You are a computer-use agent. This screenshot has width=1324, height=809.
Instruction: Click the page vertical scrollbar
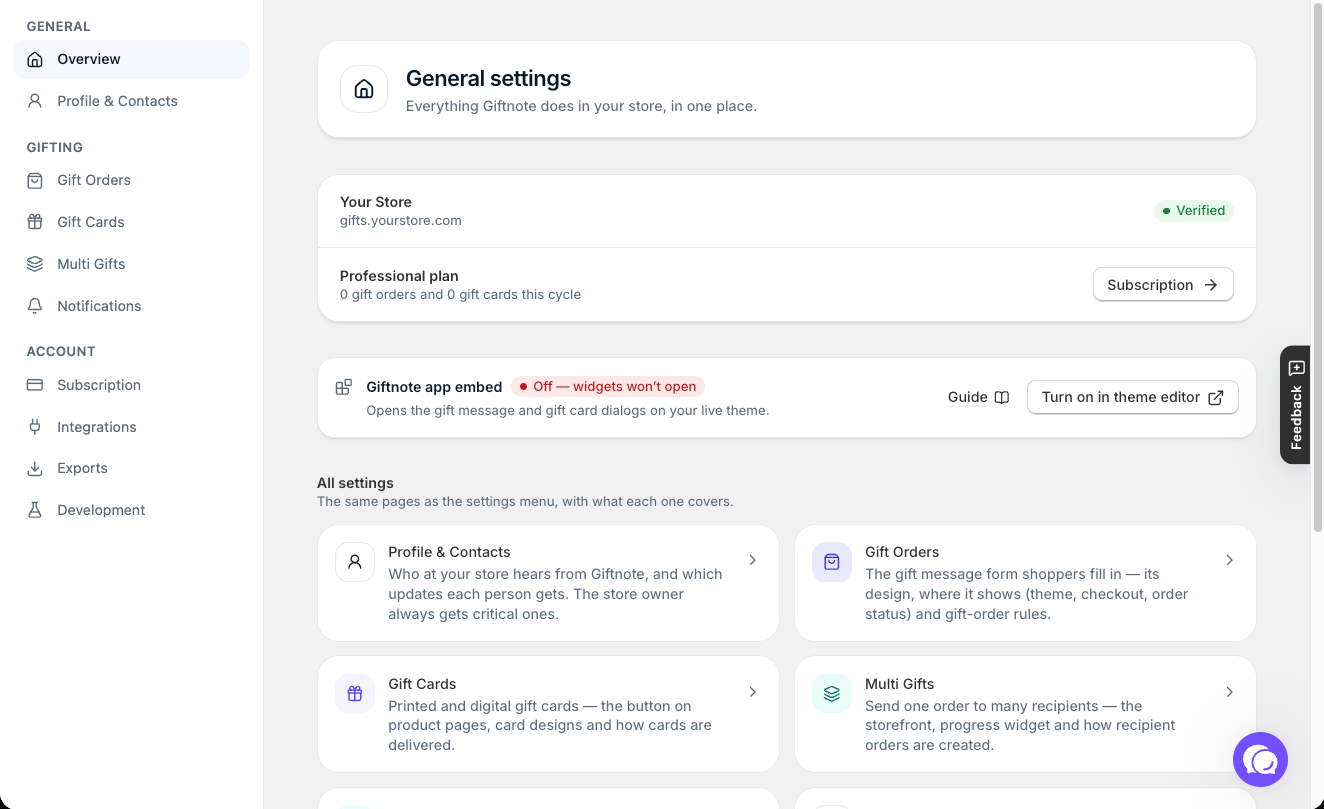point(1317,265)
